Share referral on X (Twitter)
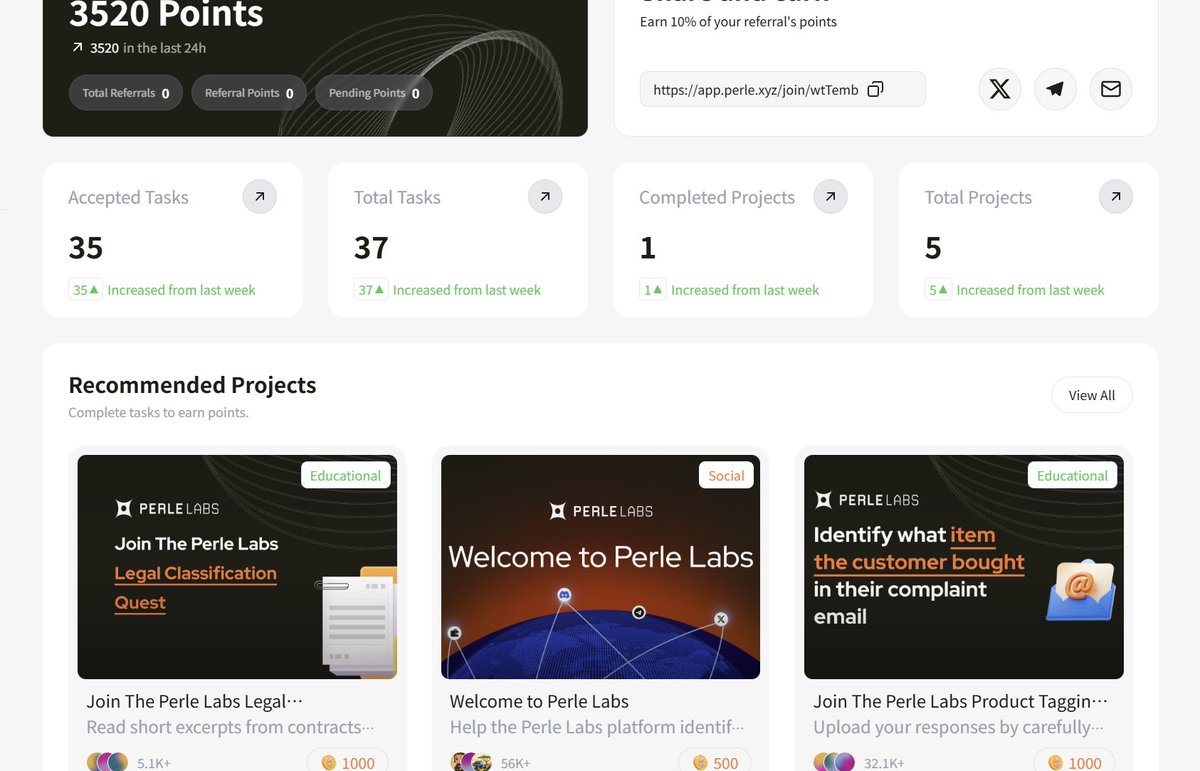Image resolution: width=1200 pixels, height=771 pixels. [x=999, y=89]
